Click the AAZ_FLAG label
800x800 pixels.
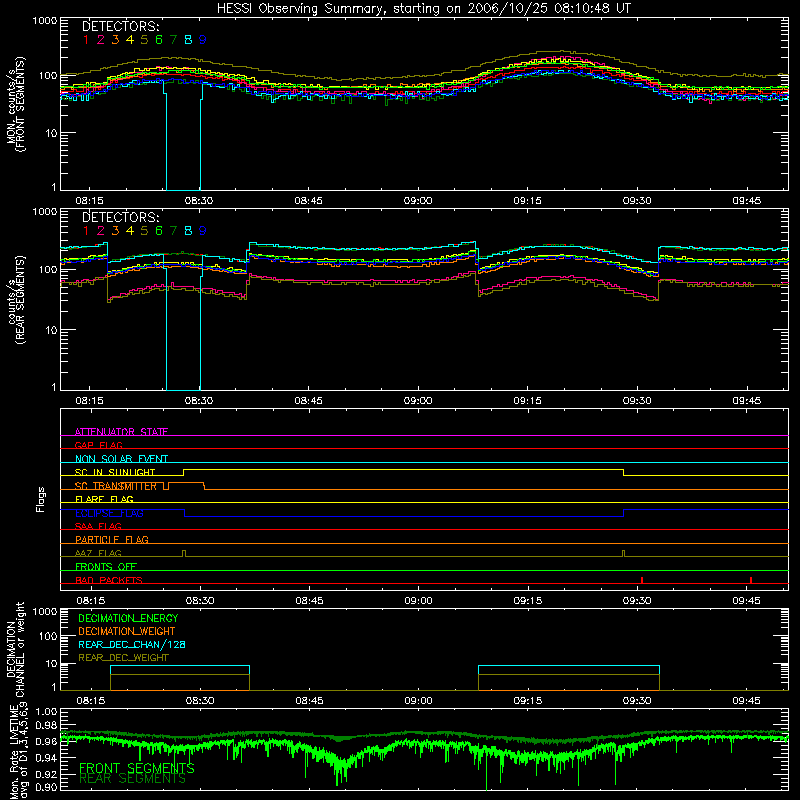click(x=98, y=553)
